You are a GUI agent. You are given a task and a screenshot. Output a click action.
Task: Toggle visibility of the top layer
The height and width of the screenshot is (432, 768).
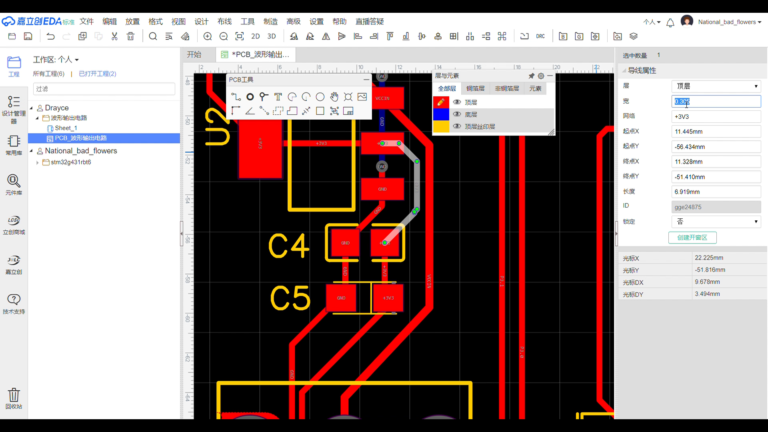[x=457, y=102]
